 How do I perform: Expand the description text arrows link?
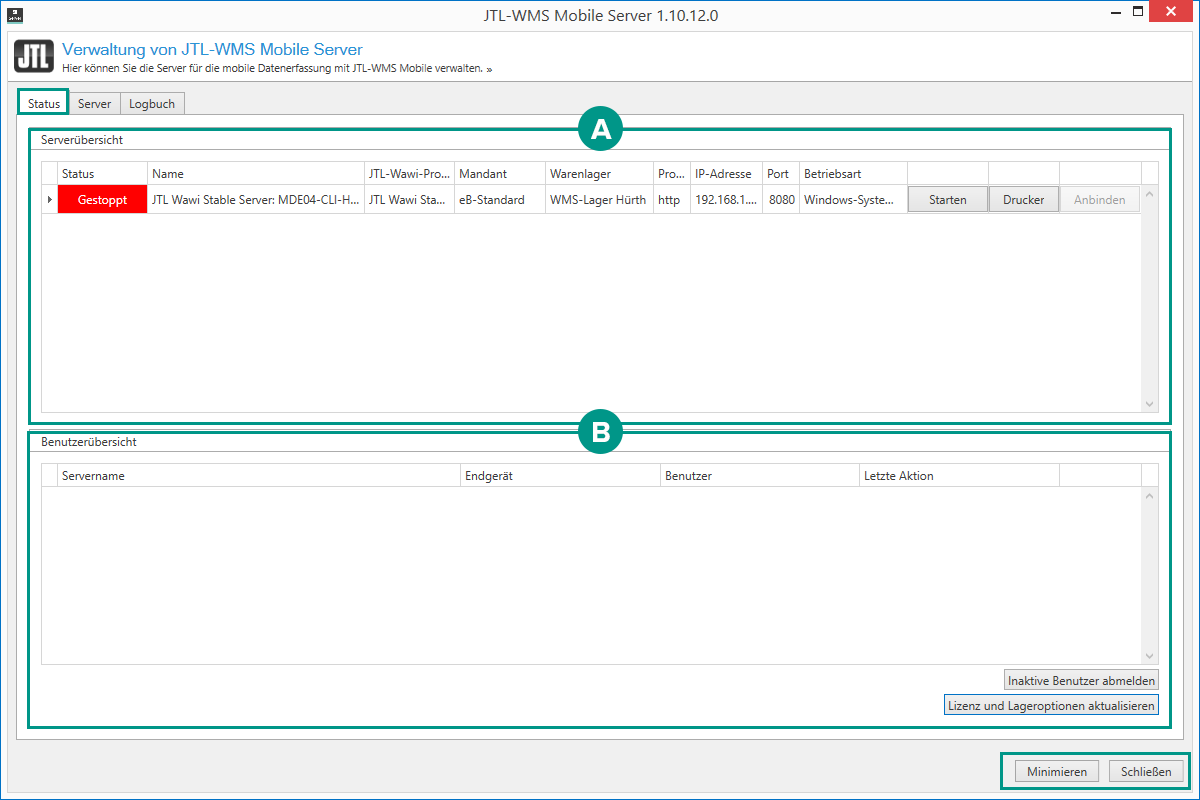click(489, 70)
